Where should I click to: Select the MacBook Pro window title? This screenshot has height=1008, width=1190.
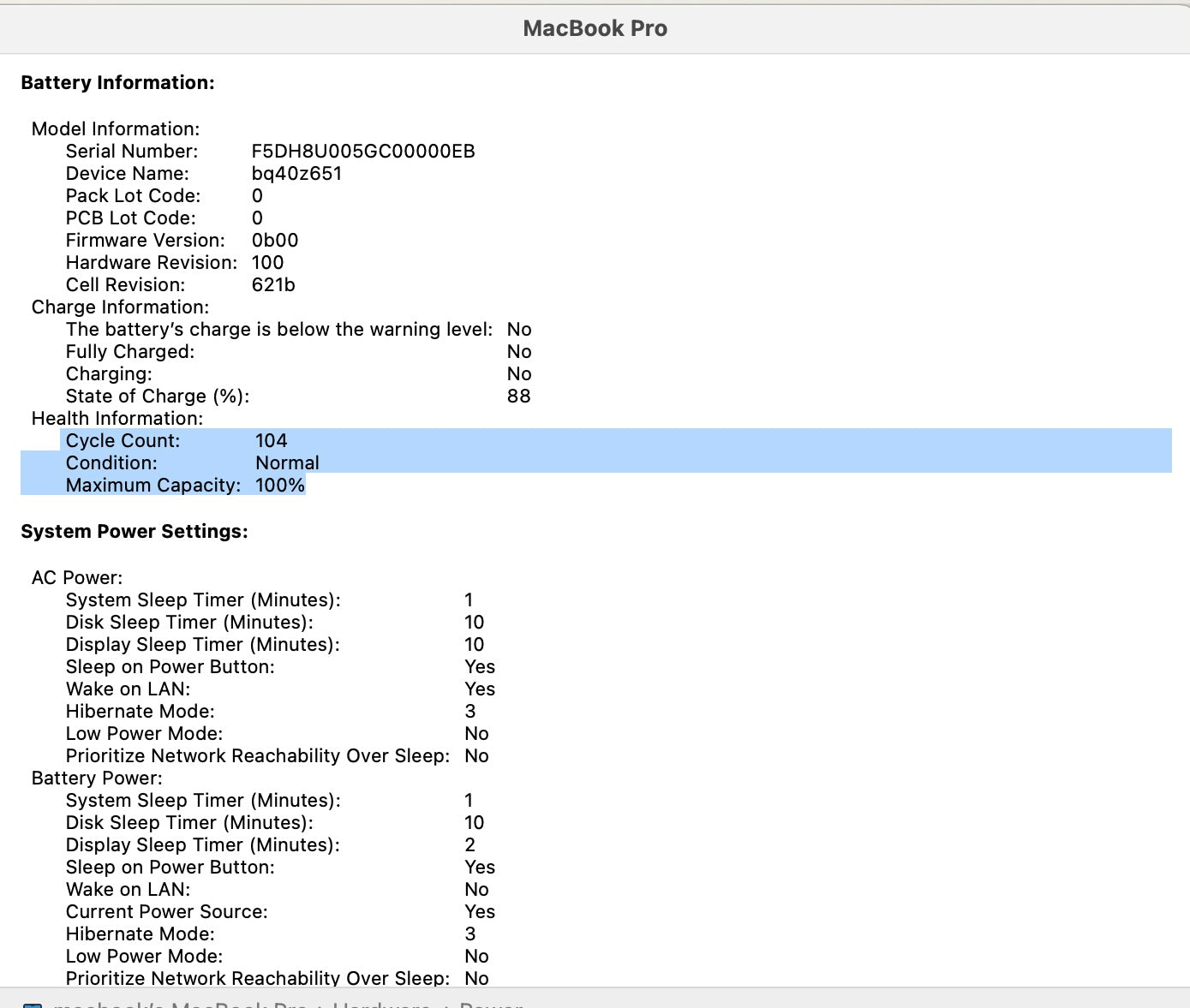tap(595, 28)
